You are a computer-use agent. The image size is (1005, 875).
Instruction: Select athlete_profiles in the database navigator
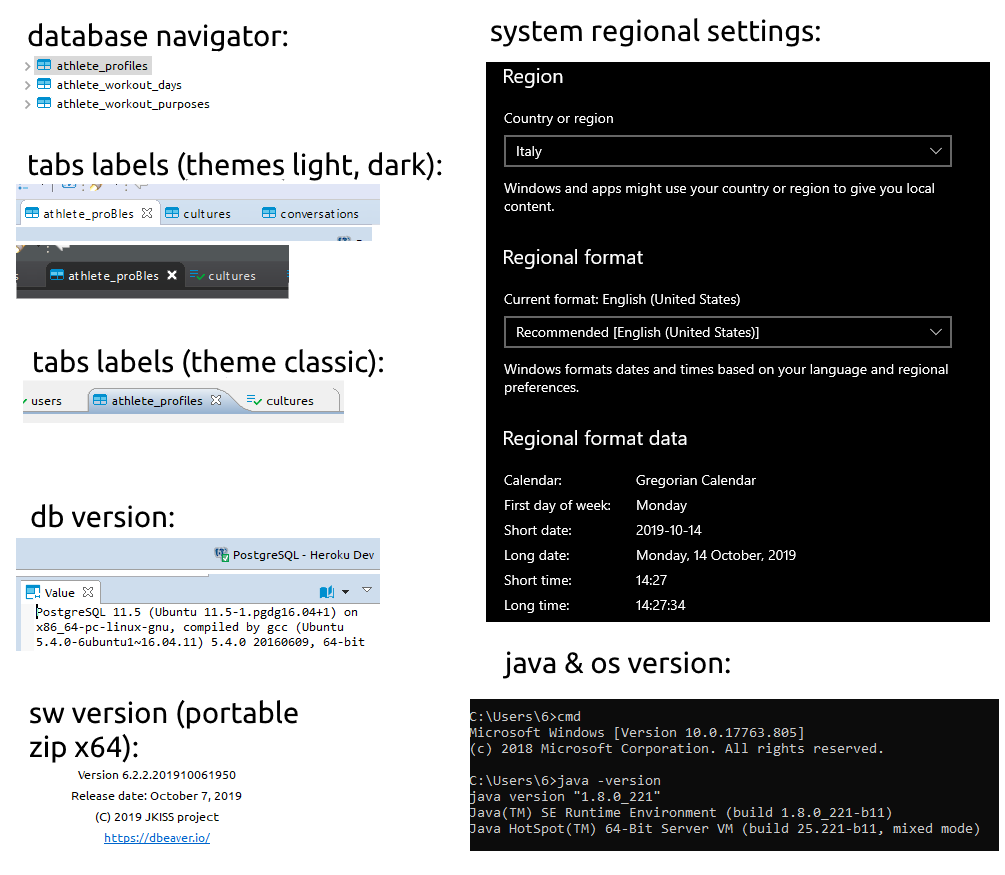point(102,65)
